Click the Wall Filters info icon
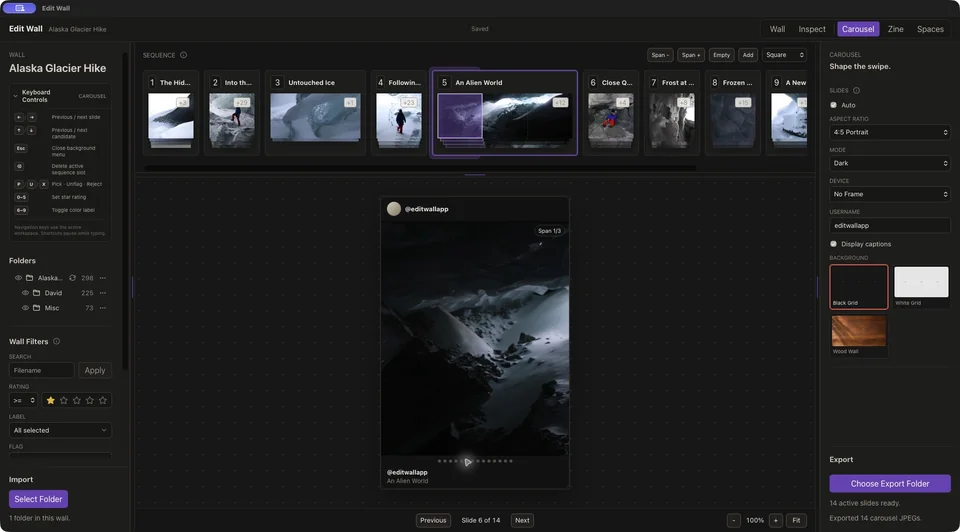This screenshot has width=960, height=532. (56, 342)
